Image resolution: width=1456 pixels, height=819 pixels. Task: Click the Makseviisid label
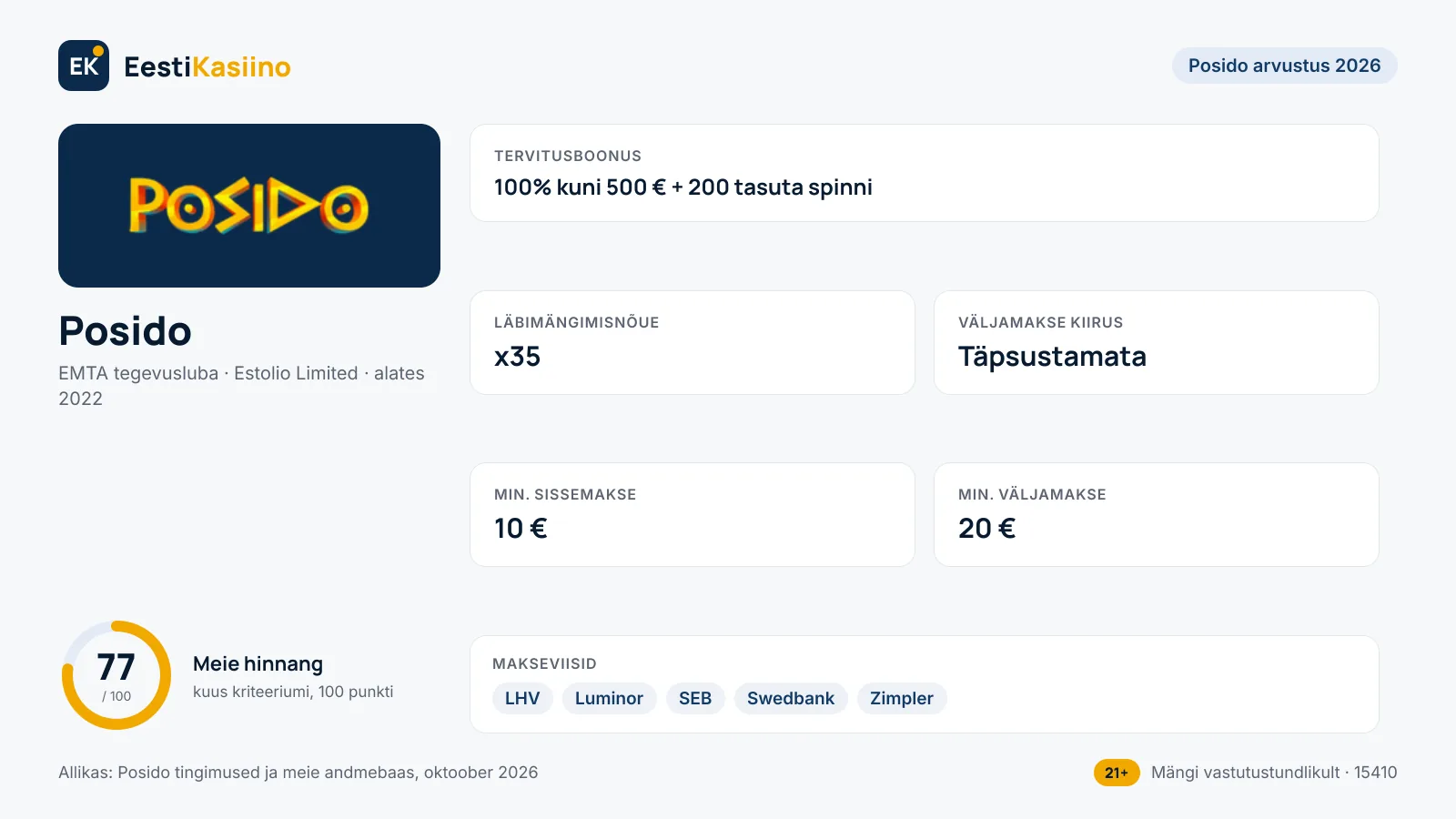[x=544, y=663]
